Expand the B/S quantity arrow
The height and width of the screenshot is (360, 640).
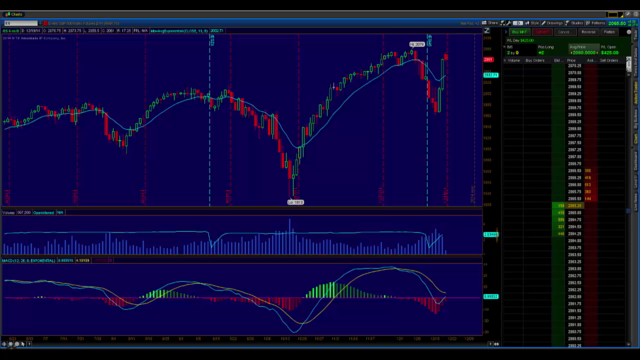coord(504,47)
